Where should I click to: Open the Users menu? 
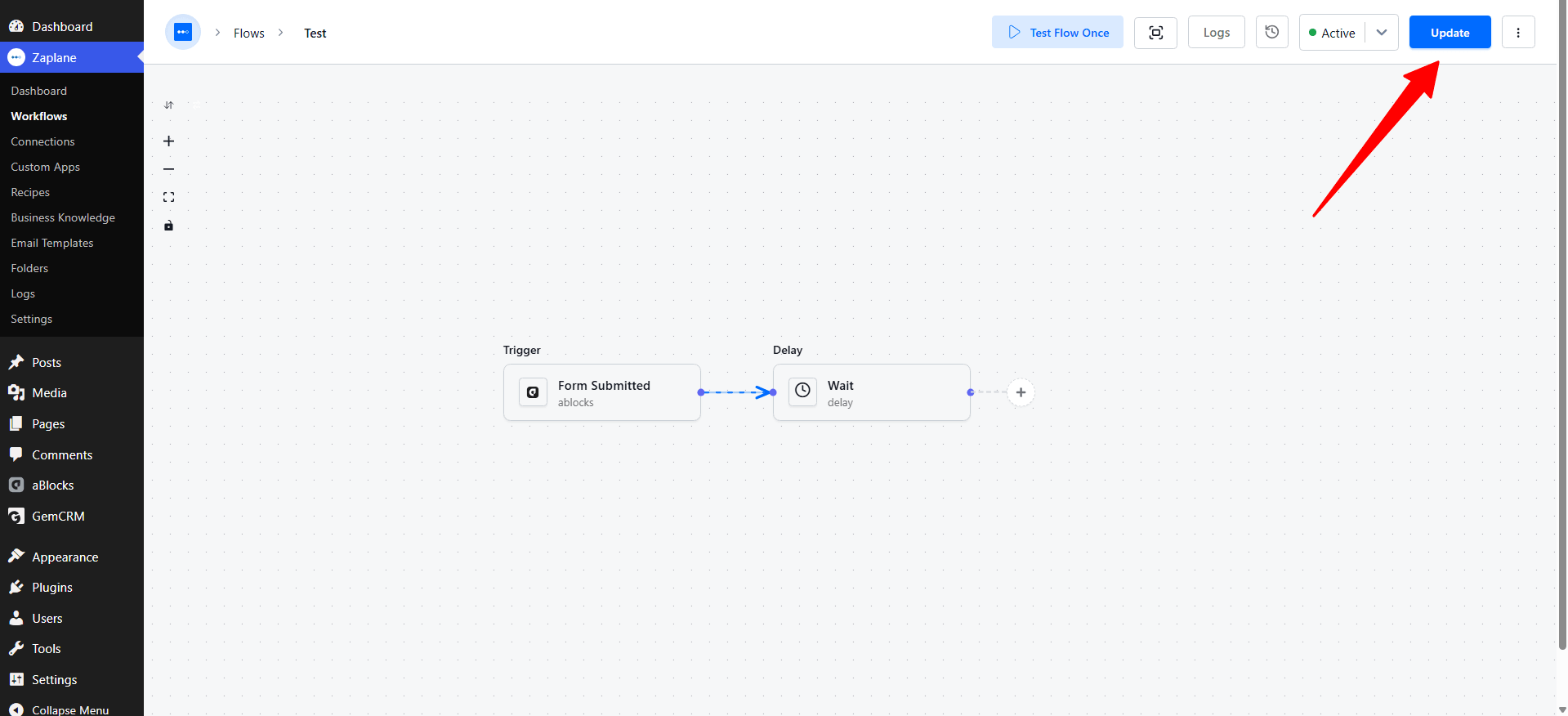72,619
